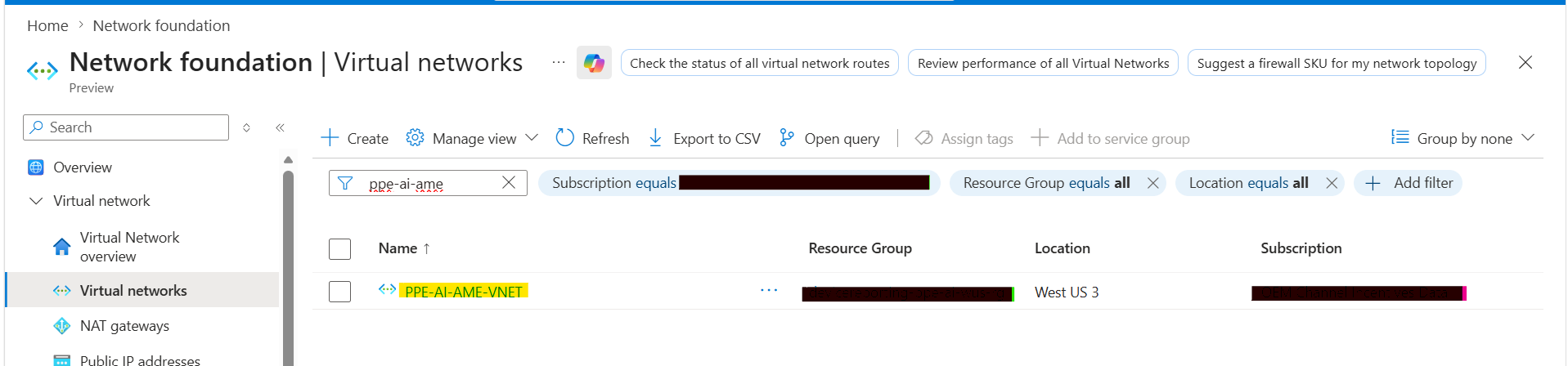
Task: Remove the Resource Group equals all filter
Action: click(1153, 183)
